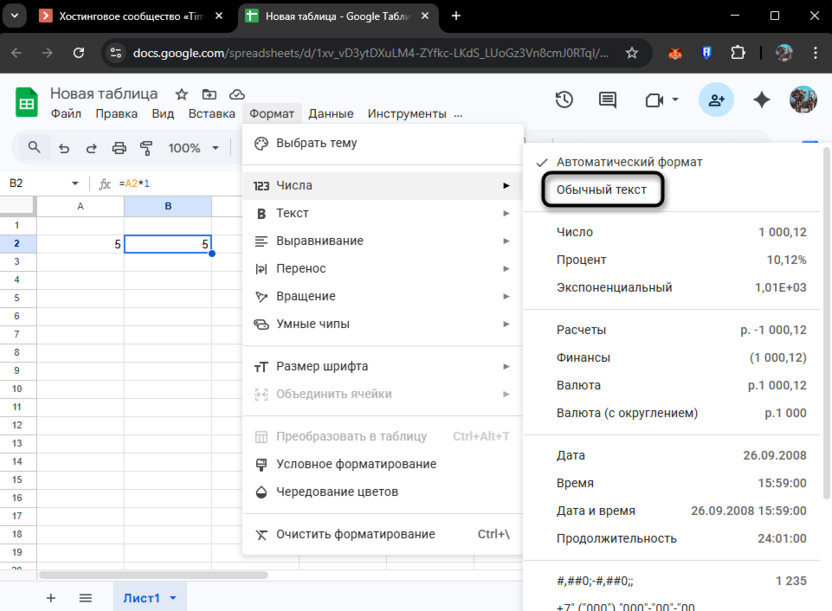The width and height of the screenshot is (832, 611).
Task: Click the print icon in toolbar
Action: pyautogui.click(x=119, y=148)
